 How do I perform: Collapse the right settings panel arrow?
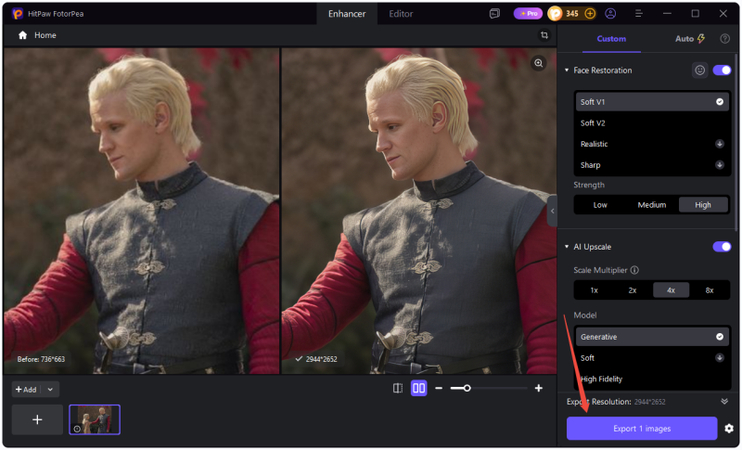click(552, 211)
